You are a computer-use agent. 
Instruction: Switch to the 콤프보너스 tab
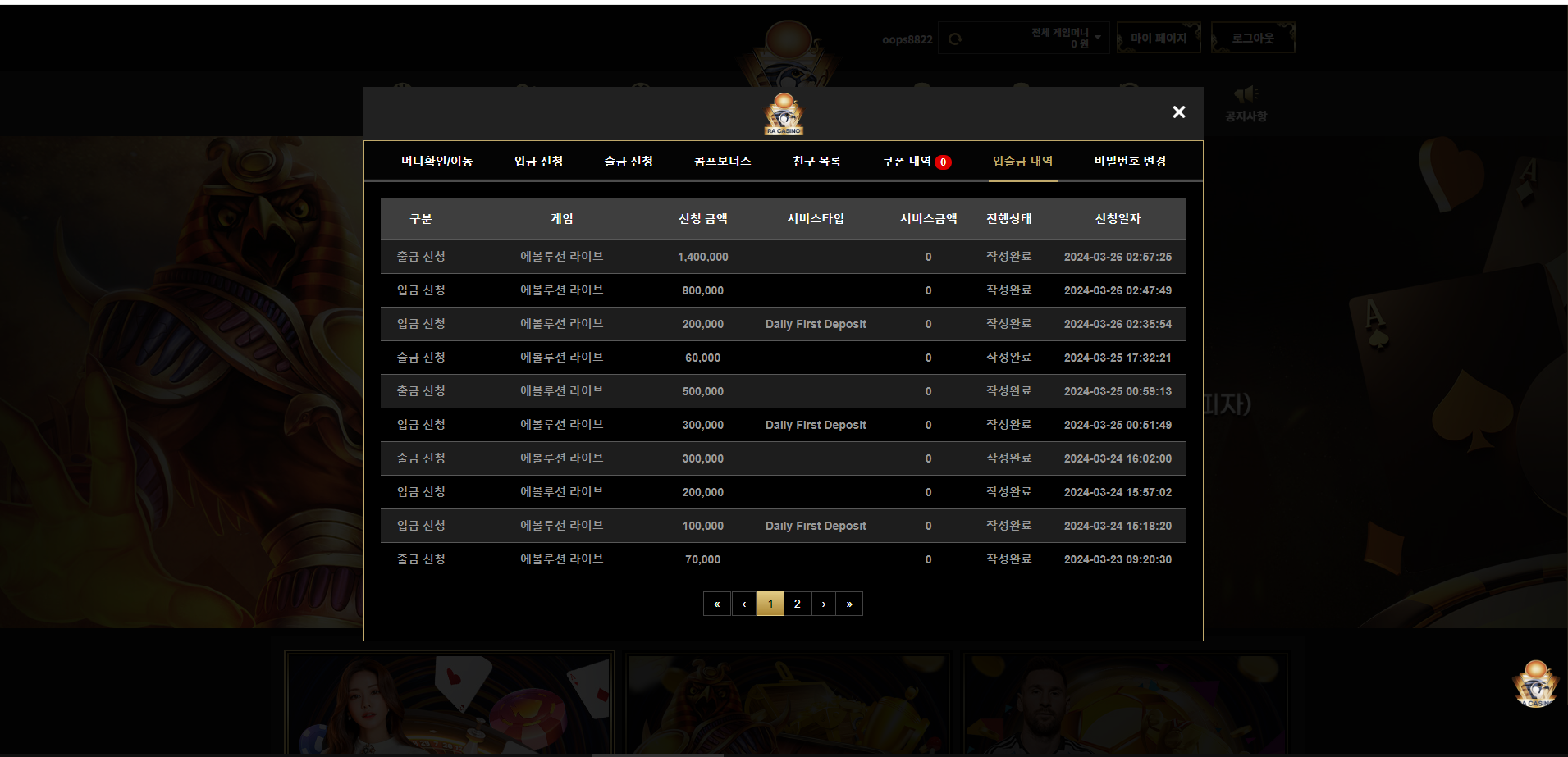pyautogui.click(x=723, y=162)
